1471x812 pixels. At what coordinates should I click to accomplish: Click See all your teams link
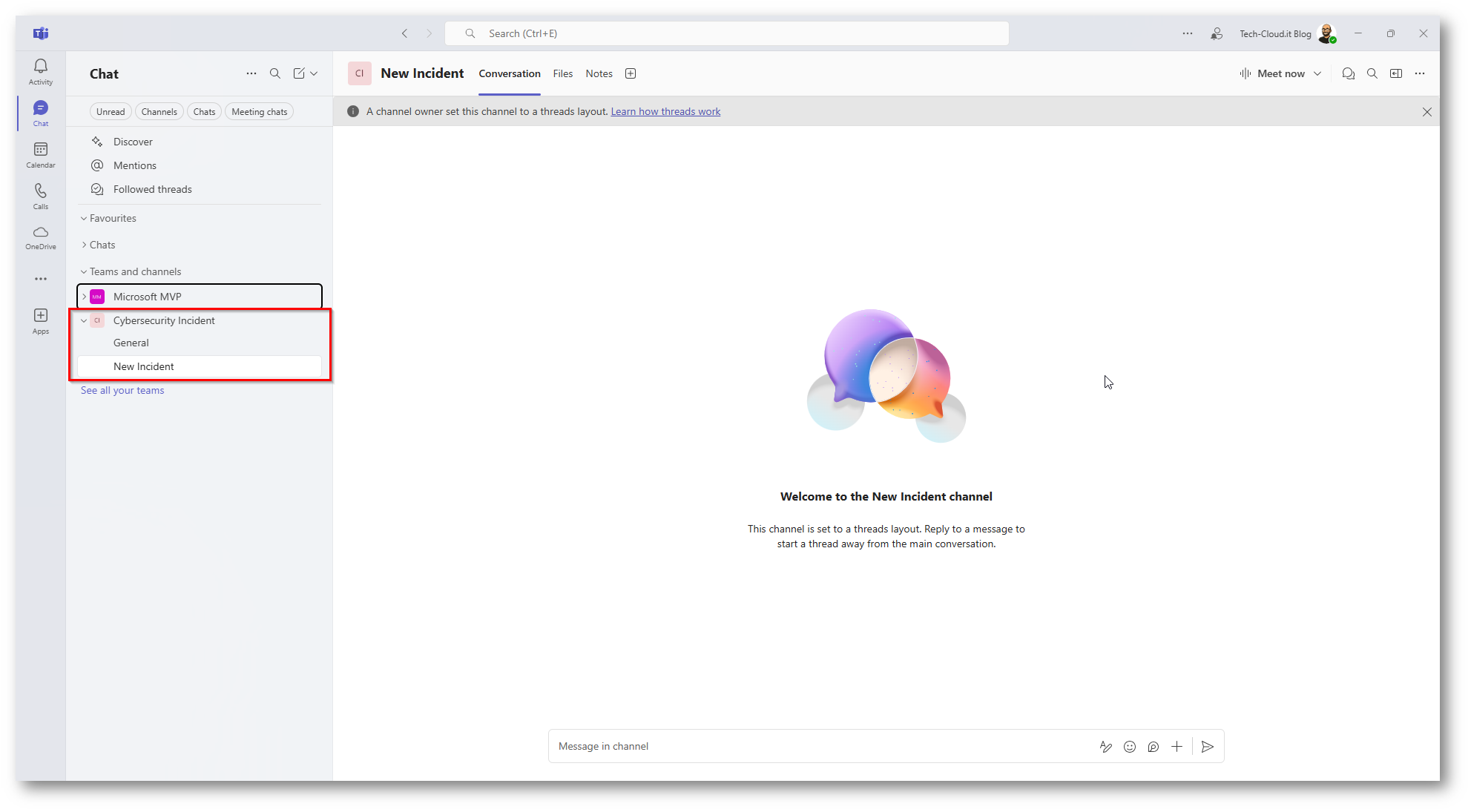coord(122,390)
